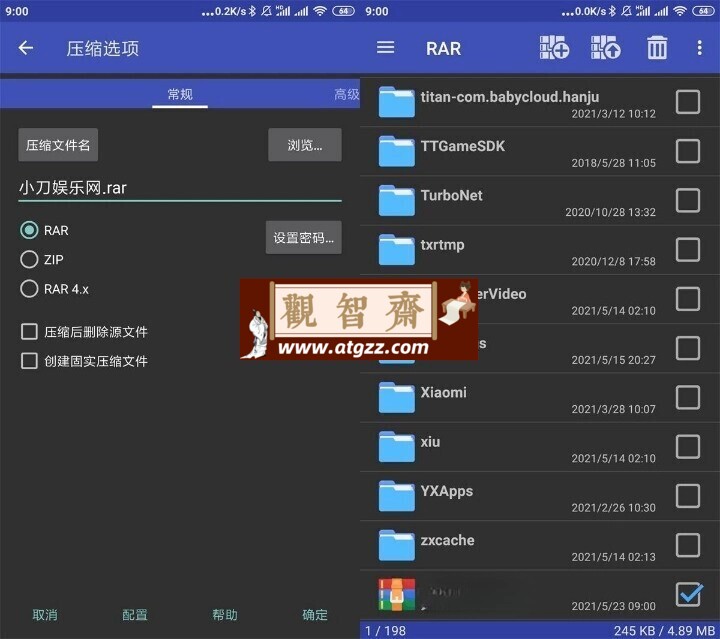
Task: Uncheck the selected archive file checkbox
Action: [x=689, y=594]
